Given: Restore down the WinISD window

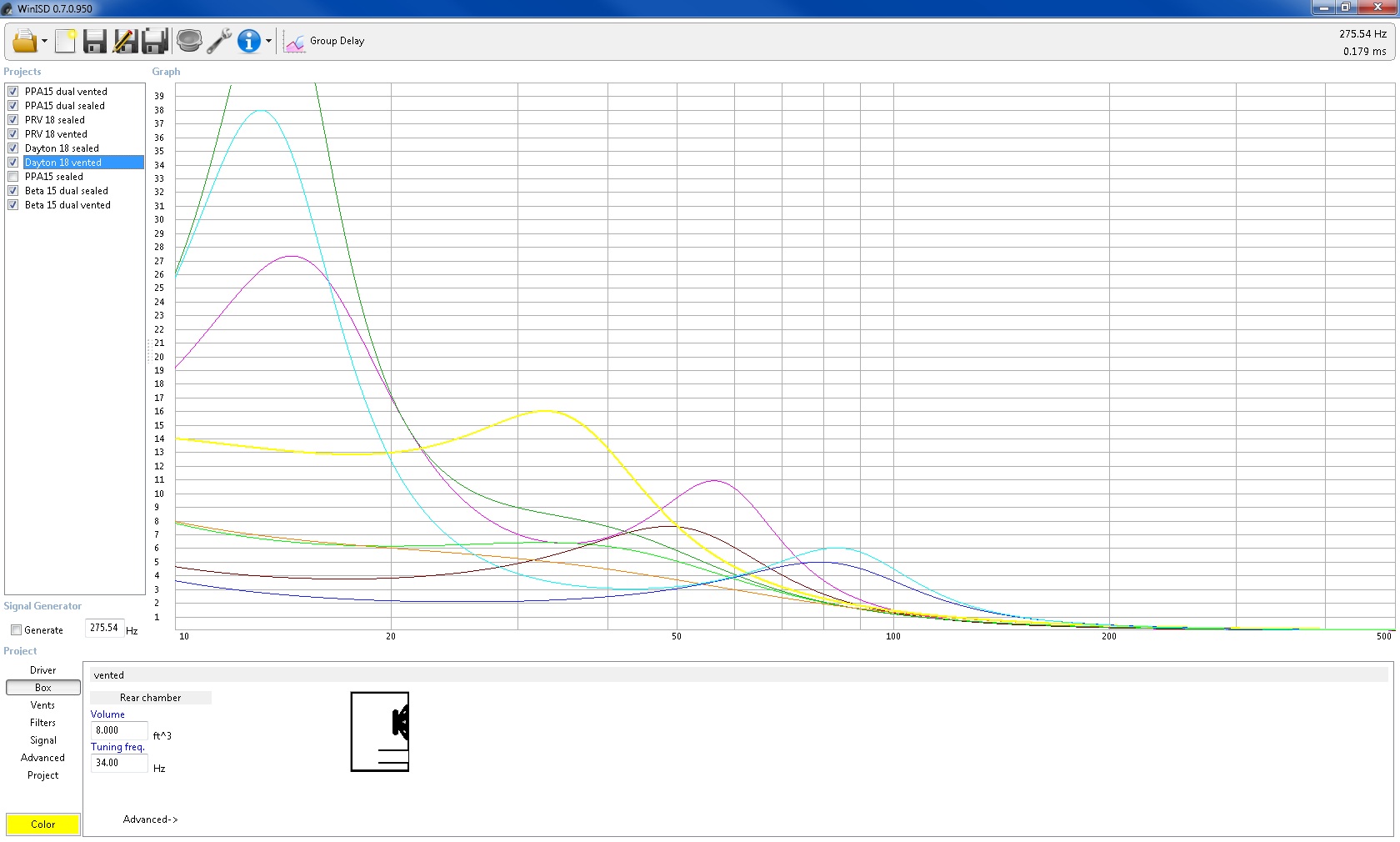Looking at the screenshot, I should [1346, 8].
